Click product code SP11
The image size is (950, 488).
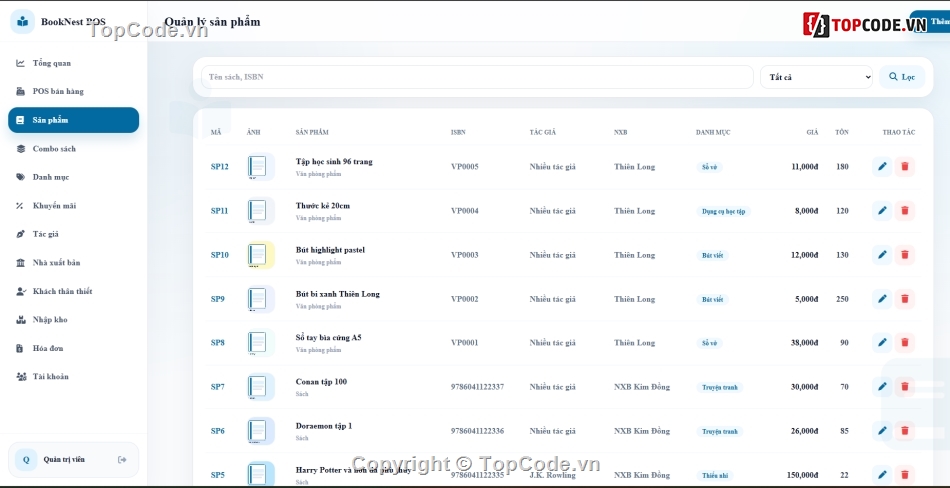(x=219, y=211)
